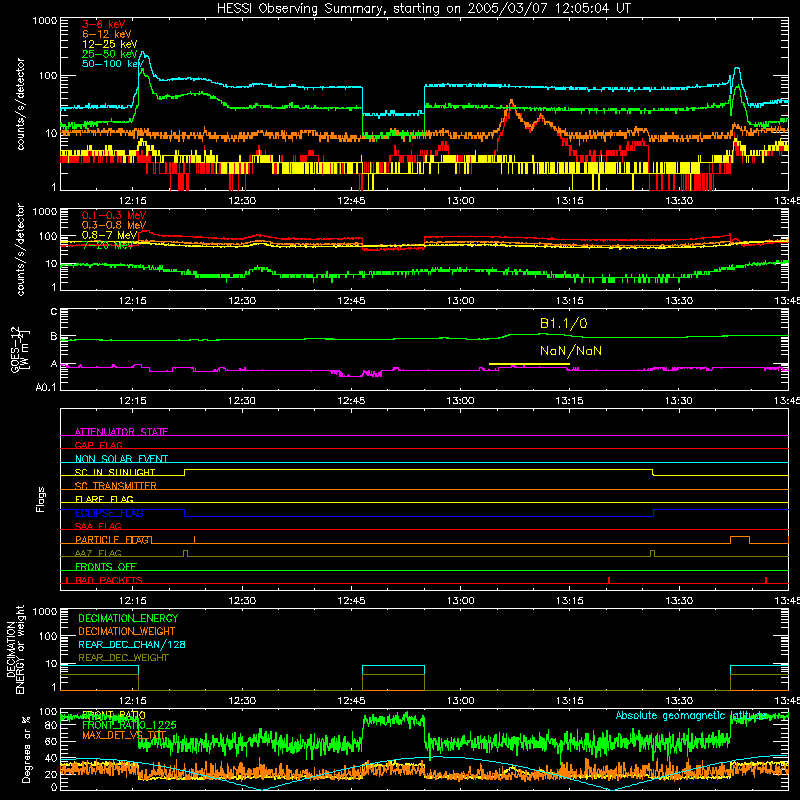
Task: Click the 'NaN/NaN' annotation in GOES panel
Action: click(x=571, y=351)
